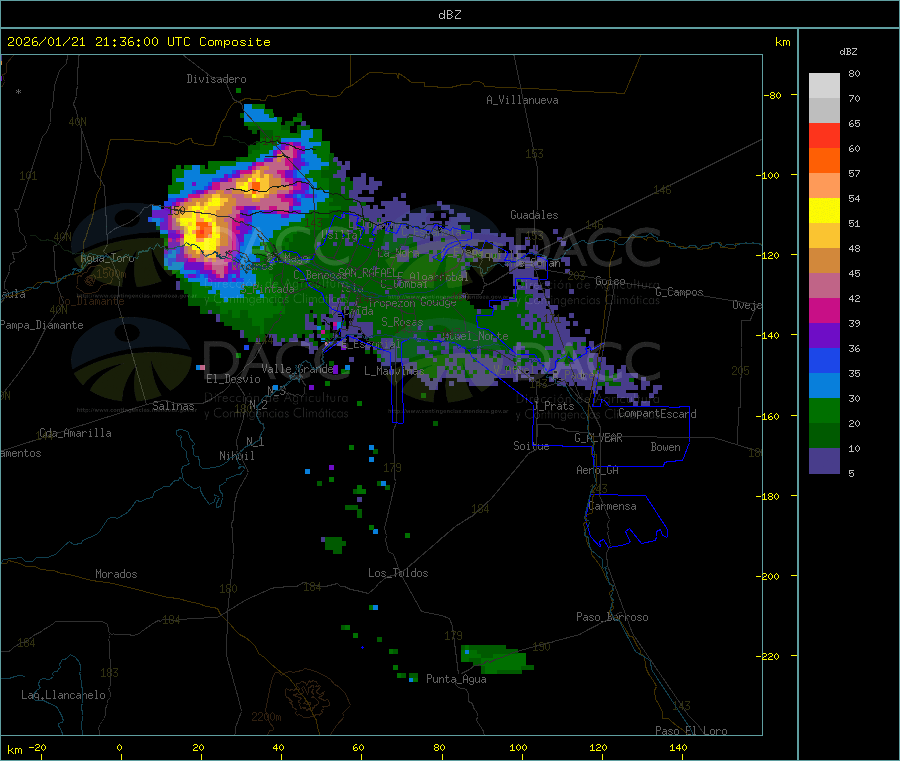Click the dBZ heading above color scale
Viewport: 900px width, 761px height.
(x=848, y=52)
